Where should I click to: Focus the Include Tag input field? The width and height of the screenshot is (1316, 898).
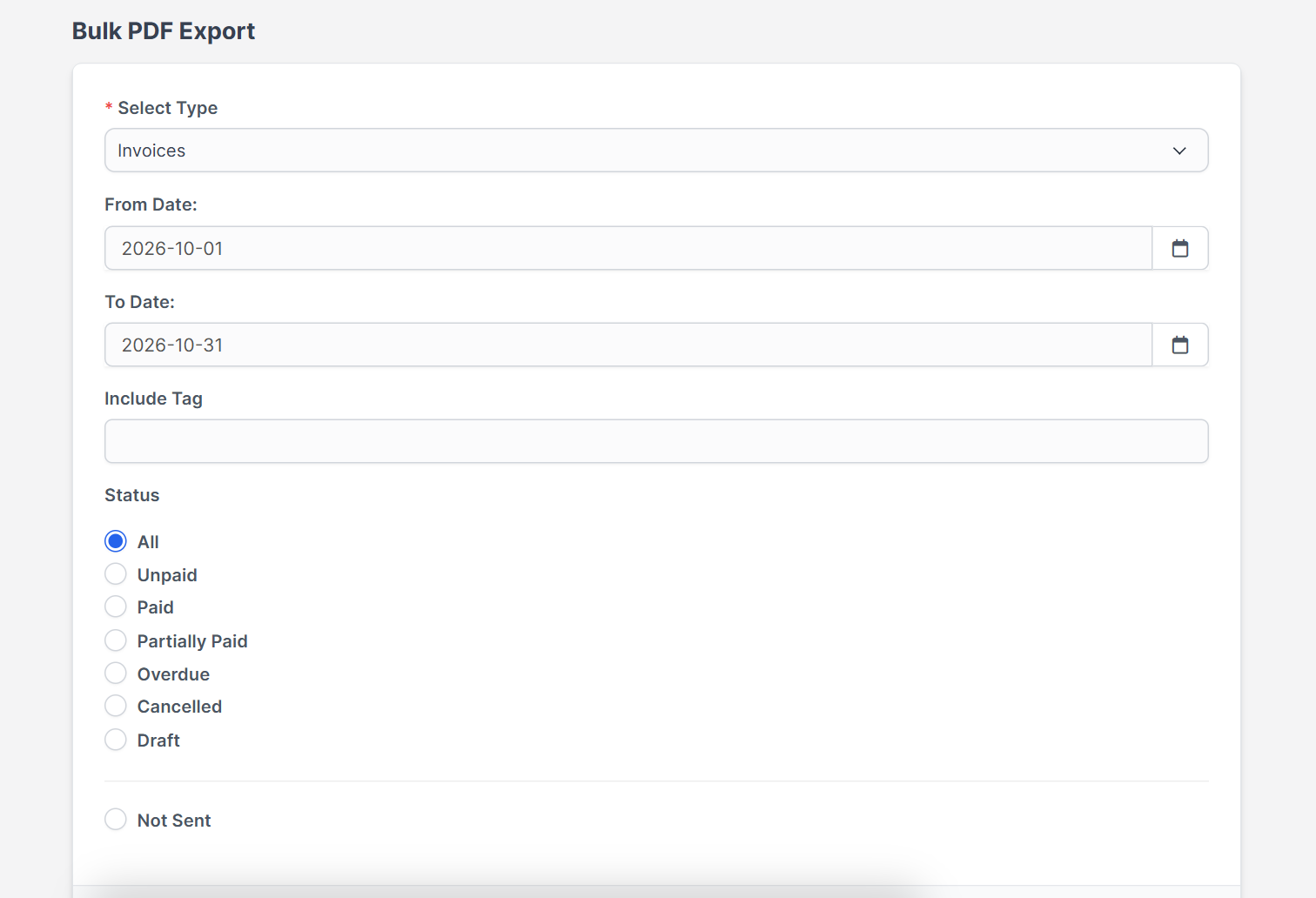[x=656, y=441]
